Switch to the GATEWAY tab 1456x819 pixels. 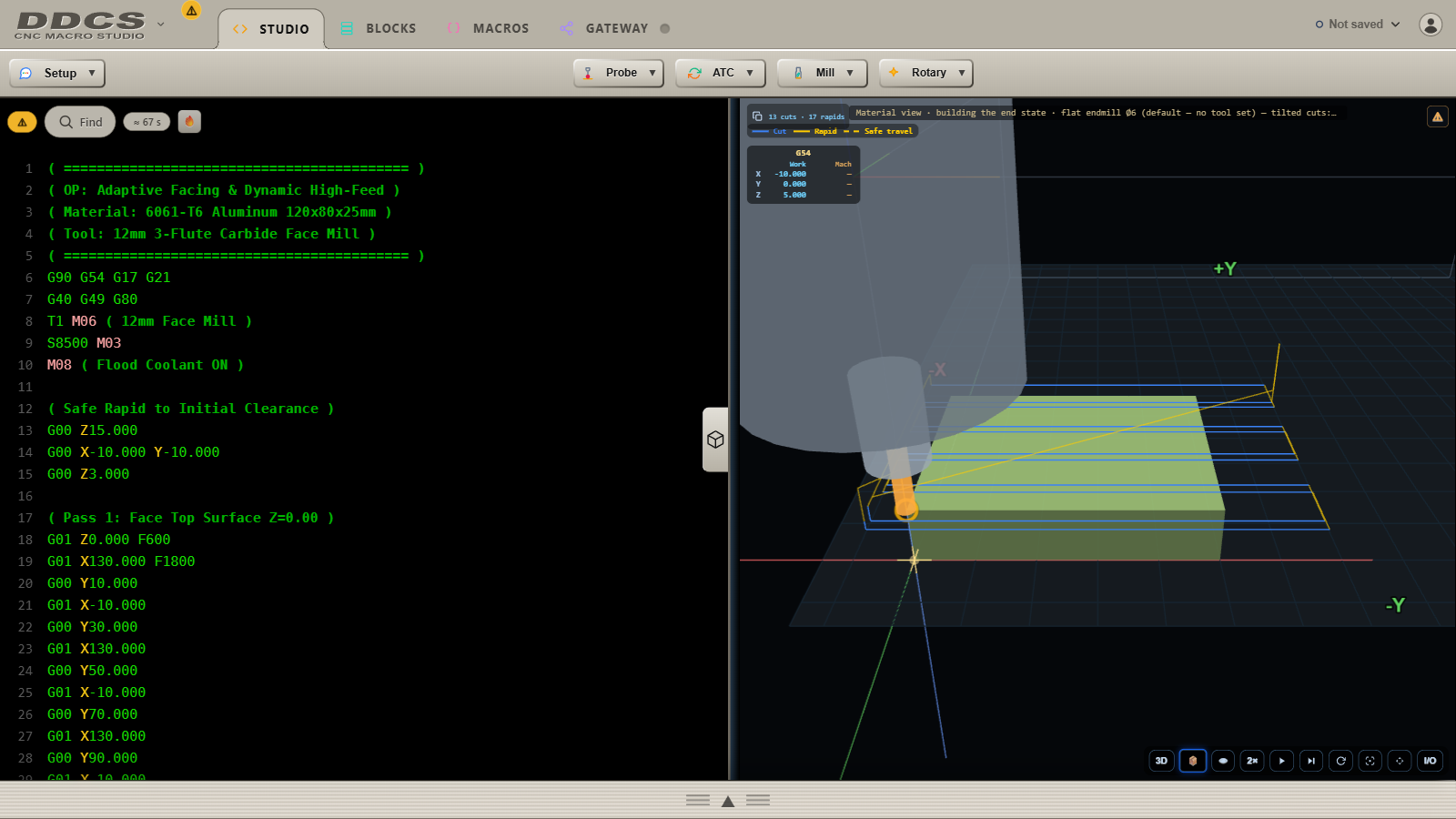[x=603, y=29]
